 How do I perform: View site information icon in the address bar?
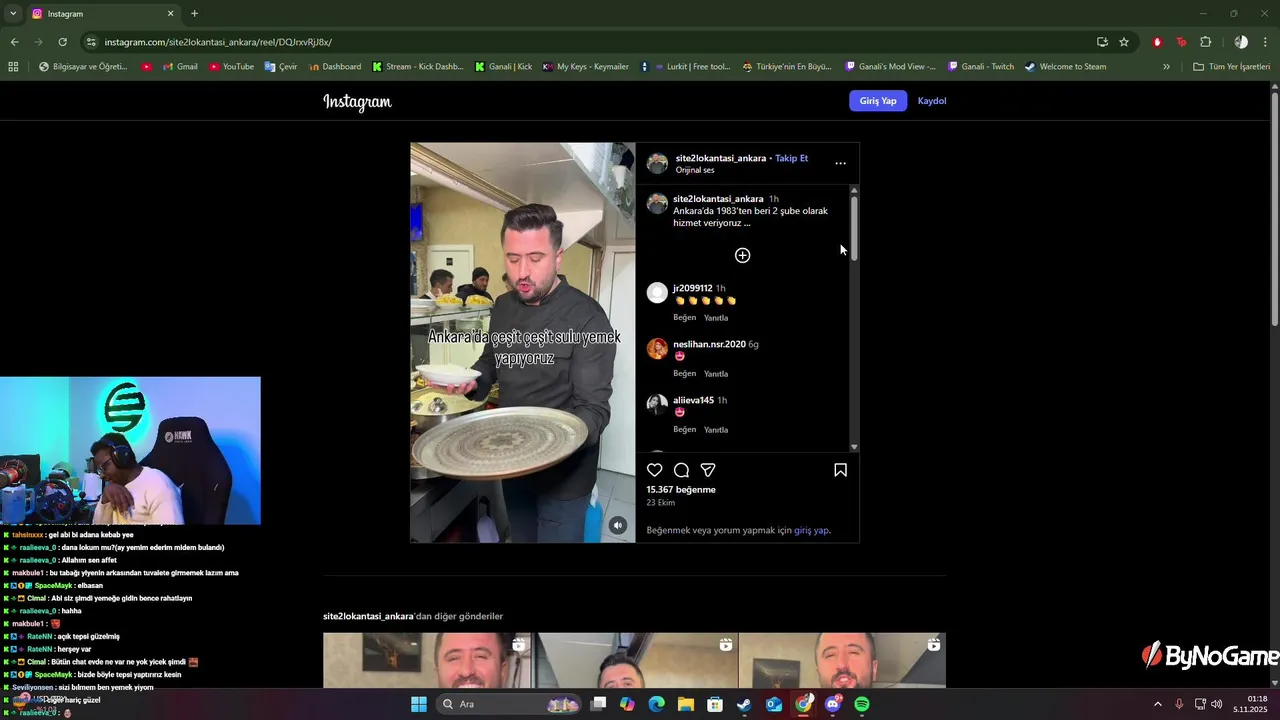[x=91, y=42]
